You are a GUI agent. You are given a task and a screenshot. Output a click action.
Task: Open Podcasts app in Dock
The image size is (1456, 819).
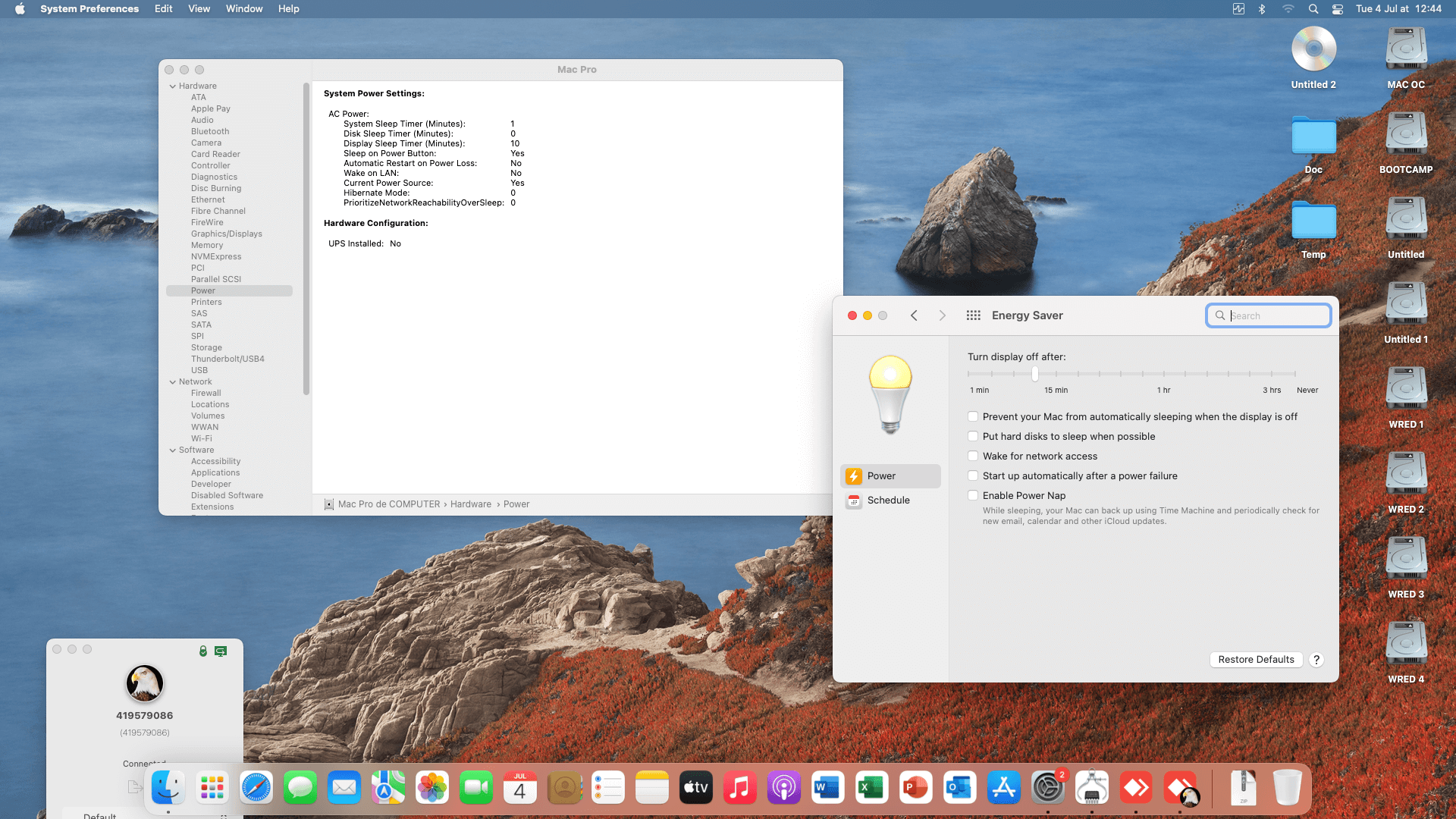tap(784, 788)
